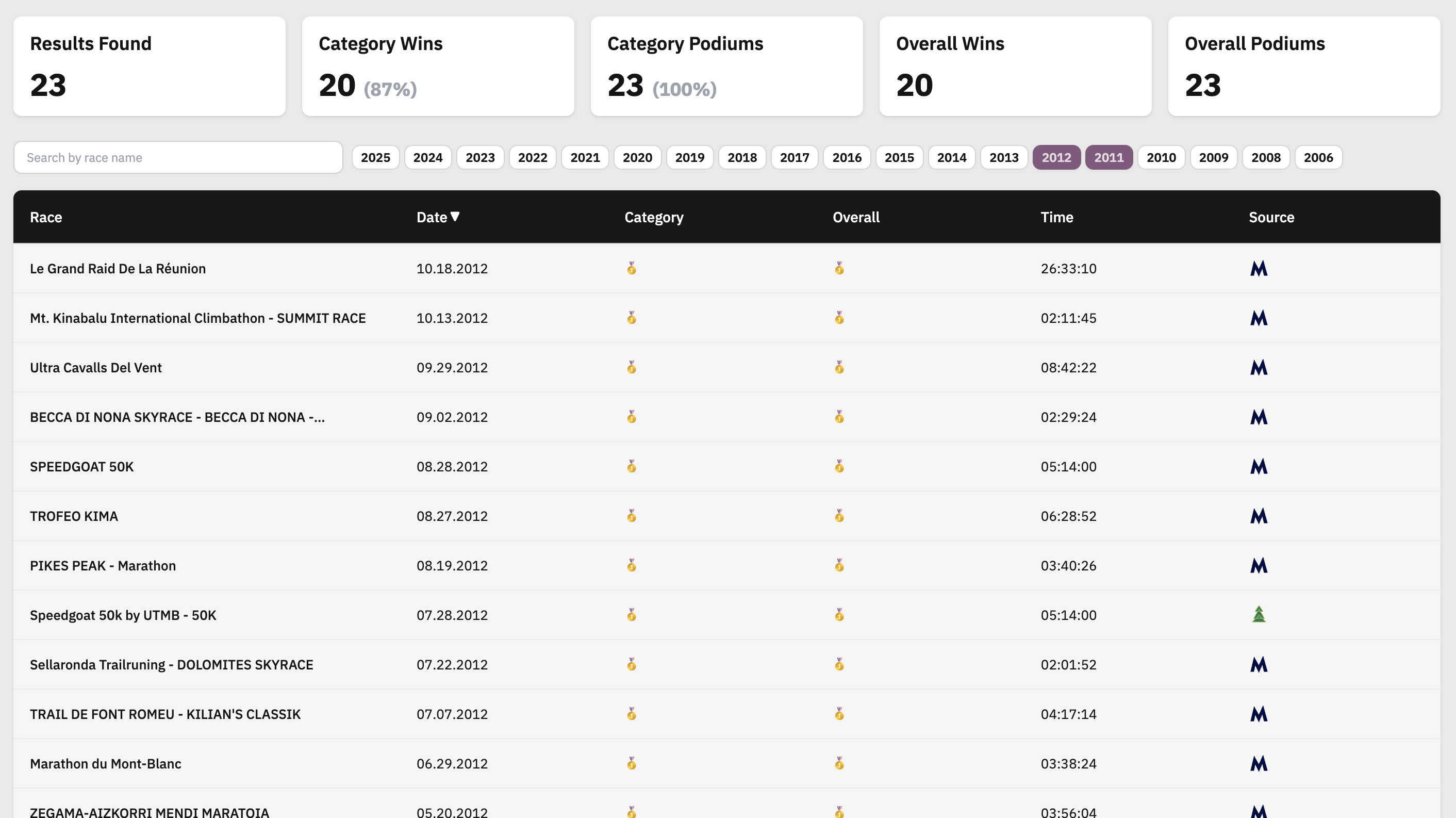Click the race name ZEGAMA-AIZKORRI MENDI MARATOIA

point(149,812)
